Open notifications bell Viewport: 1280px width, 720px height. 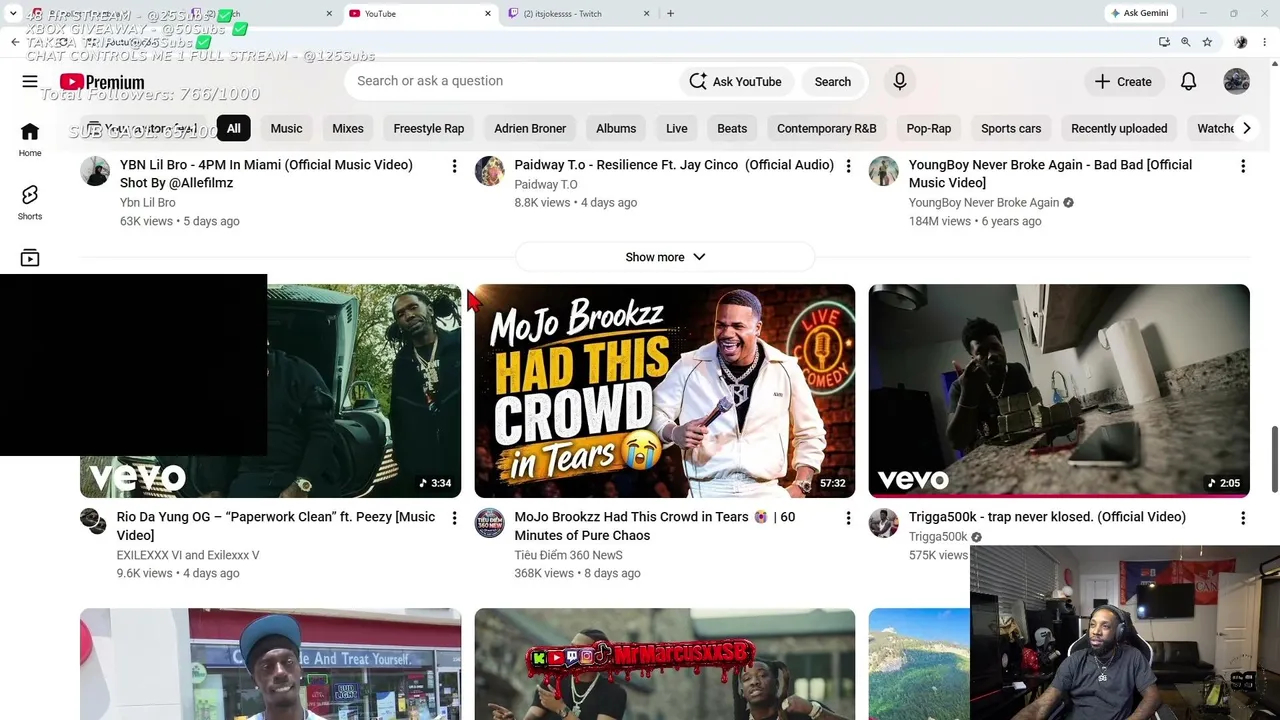tap(1188, 82)
